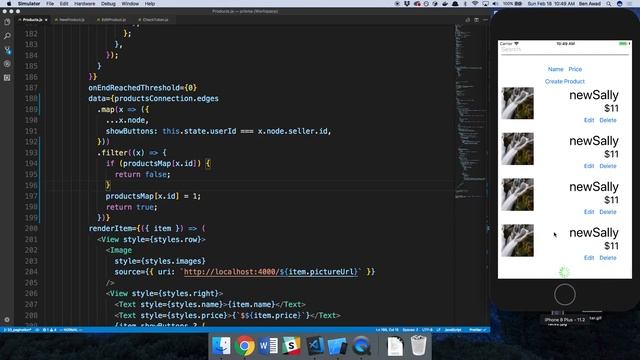Tap Edit on the second newSally product
640x360 pixels.
(x=589, y=166)
